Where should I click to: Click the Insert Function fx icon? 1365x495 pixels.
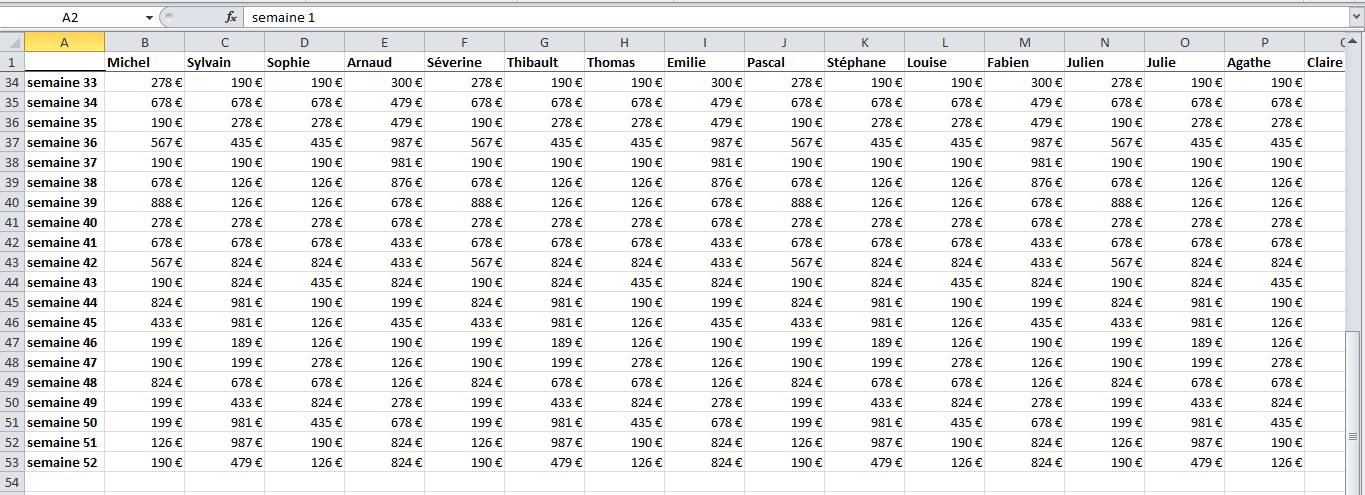coord(230,17)
